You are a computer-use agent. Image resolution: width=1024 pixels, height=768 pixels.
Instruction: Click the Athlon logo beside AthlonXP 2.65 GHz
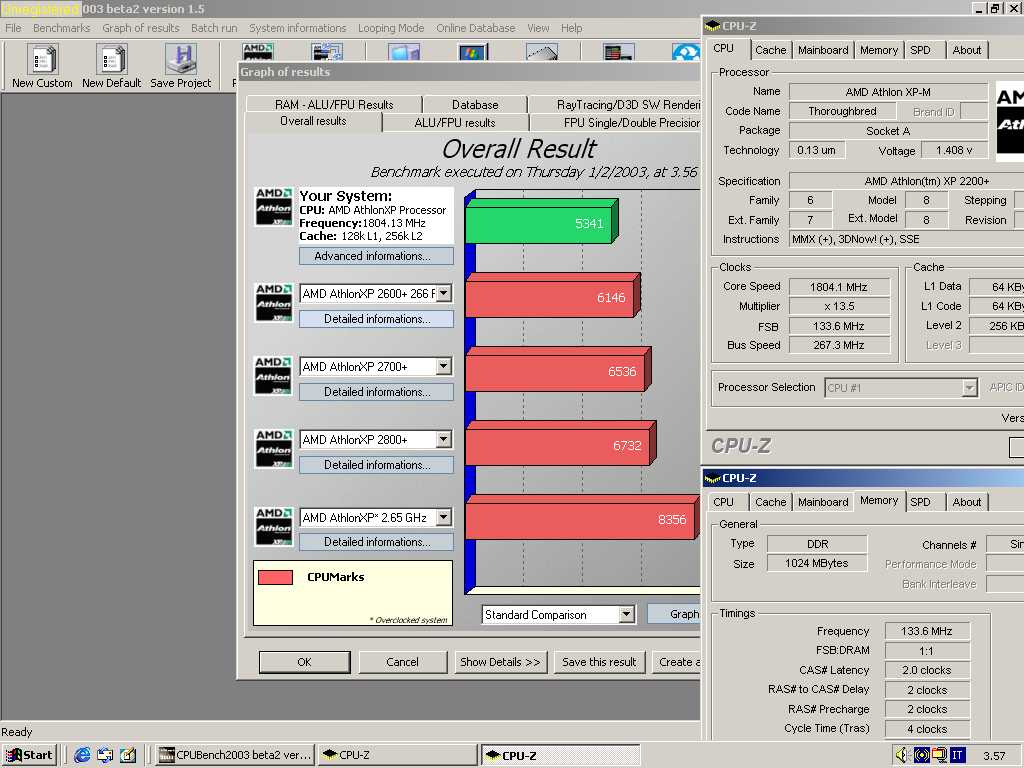274,526
